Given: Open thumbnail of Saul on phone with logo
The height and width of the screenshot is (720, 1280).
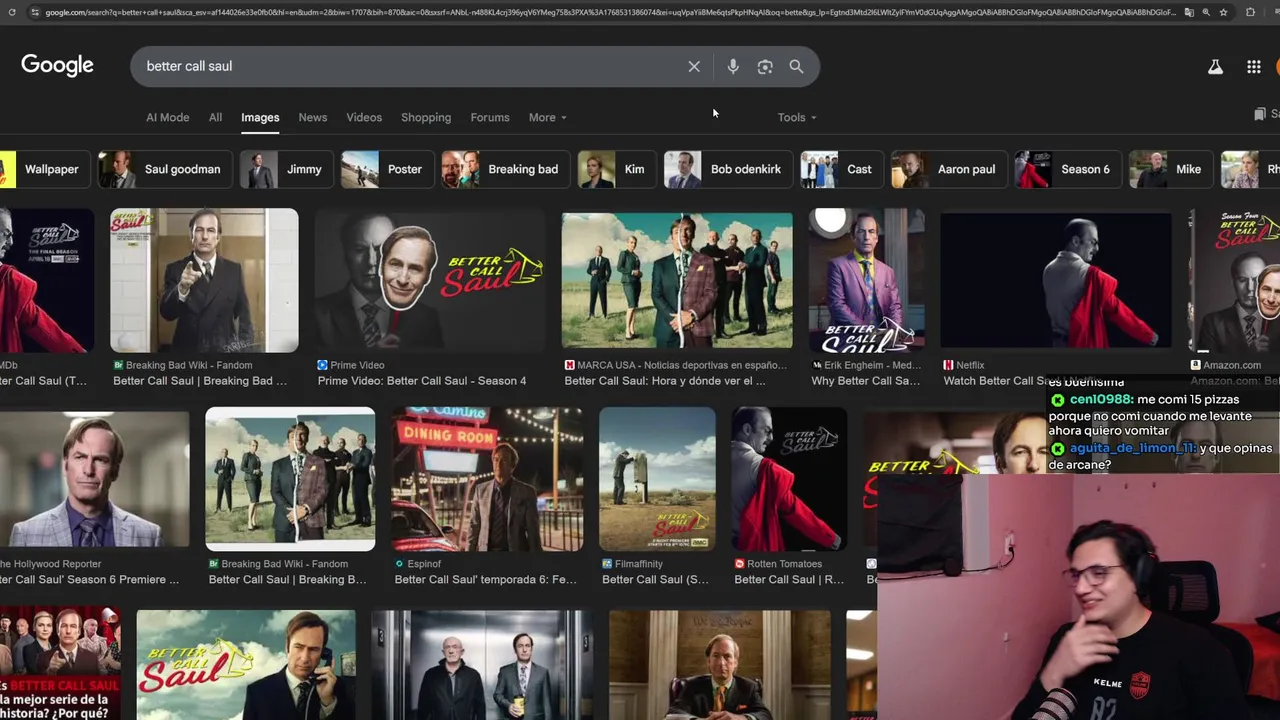Looking at the screenshot, I should [246, 665].
